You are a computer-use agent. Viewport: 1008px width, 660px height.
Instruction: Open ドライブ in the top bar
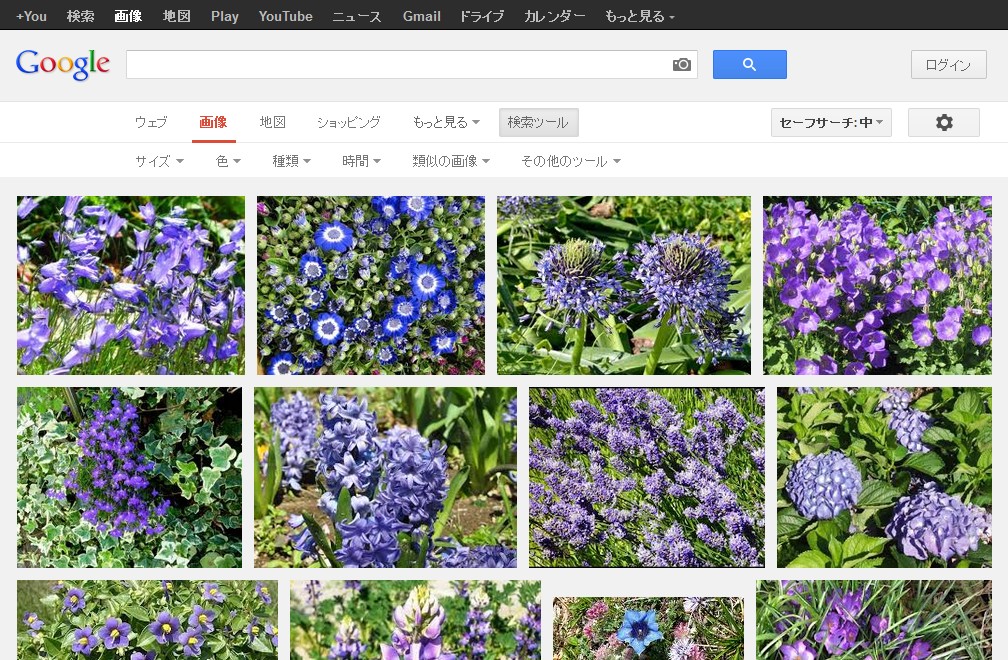click(x=482, y=16)
